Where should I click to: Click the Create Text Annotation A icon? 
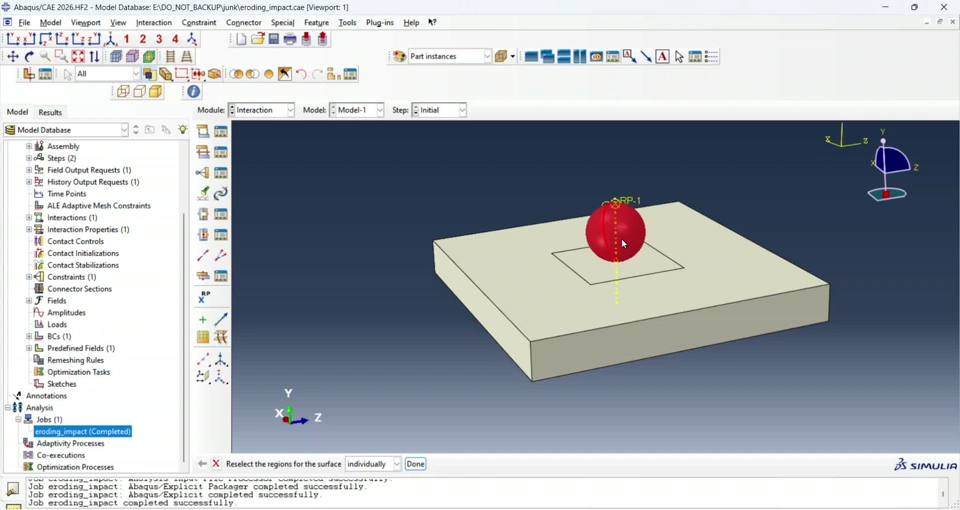click(662, 56)
